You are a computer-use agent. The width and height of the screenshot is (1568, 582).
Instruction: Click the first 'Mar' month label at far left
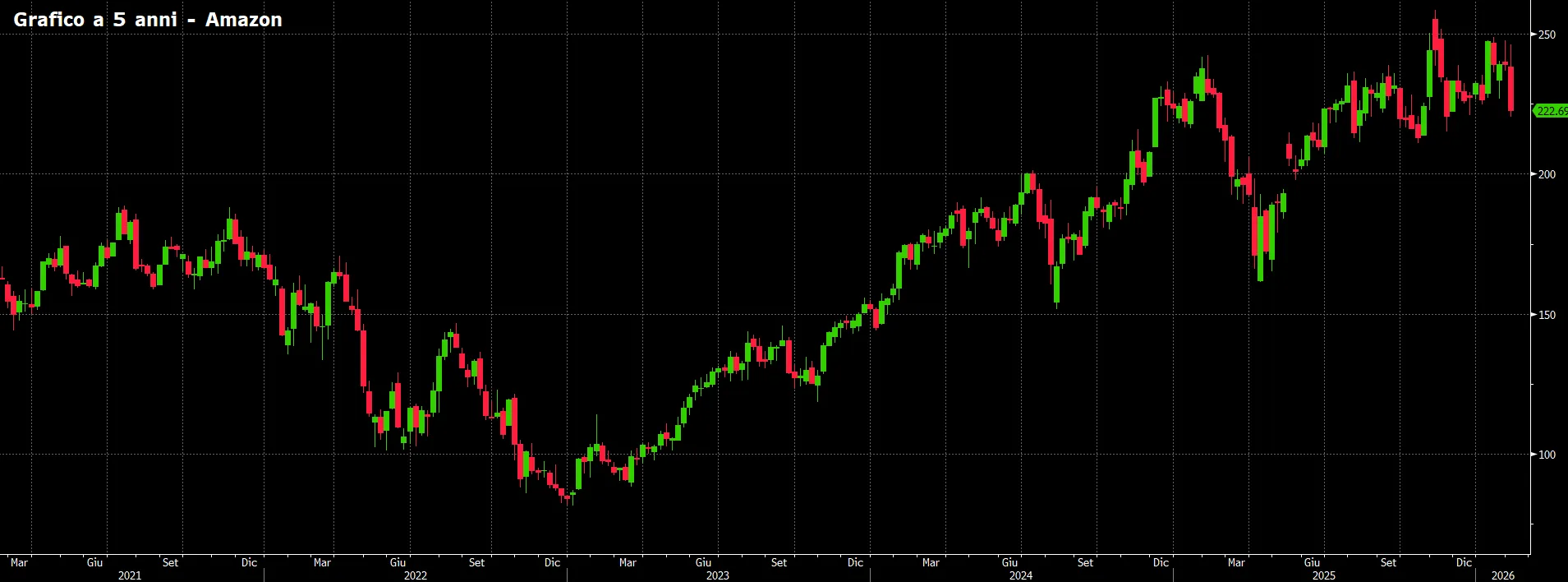click(19, 562)
